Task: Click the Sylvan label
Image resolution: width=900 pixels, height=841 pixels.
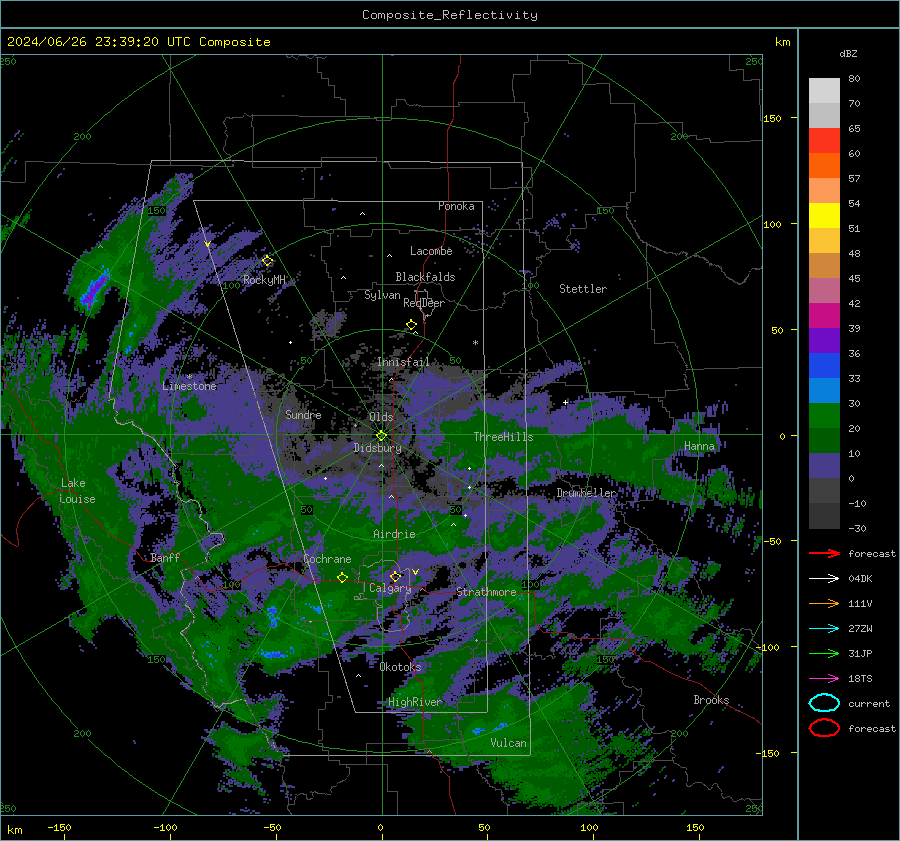Action: pos(382,295)
